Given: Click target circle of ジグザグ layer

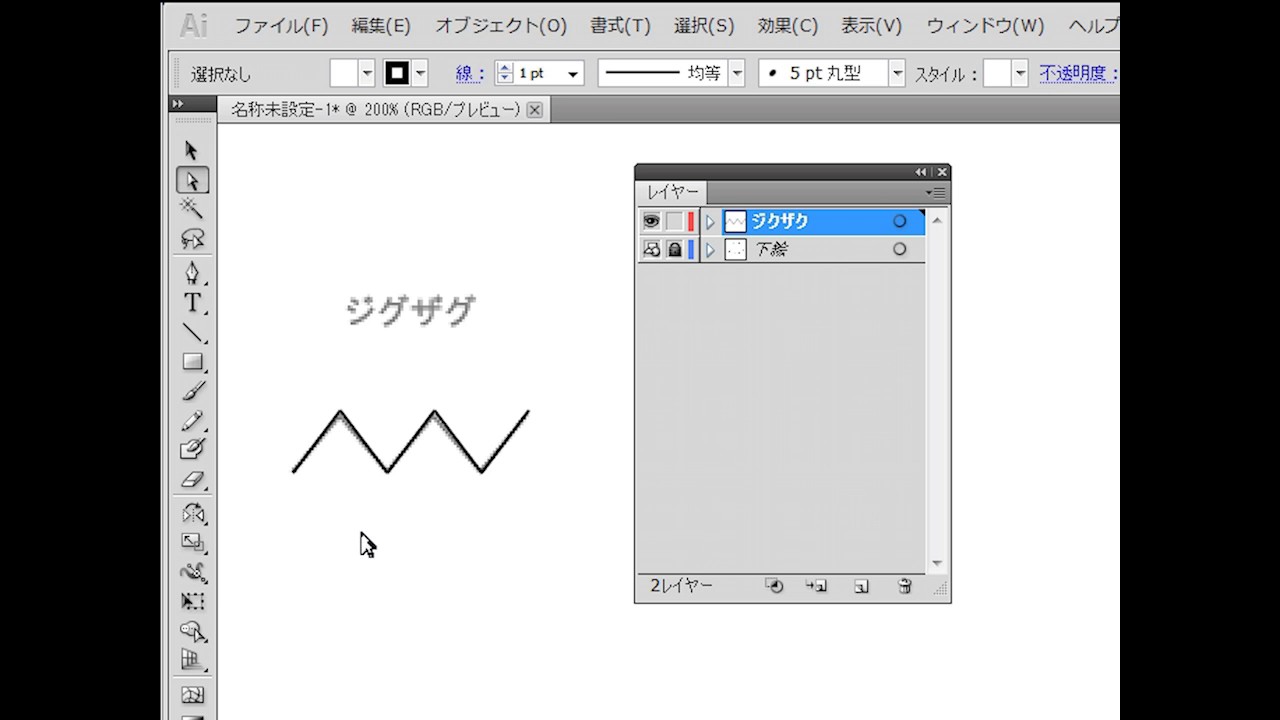Looking at the screenshot, I should pyautogui.click(x=899, y=221).
